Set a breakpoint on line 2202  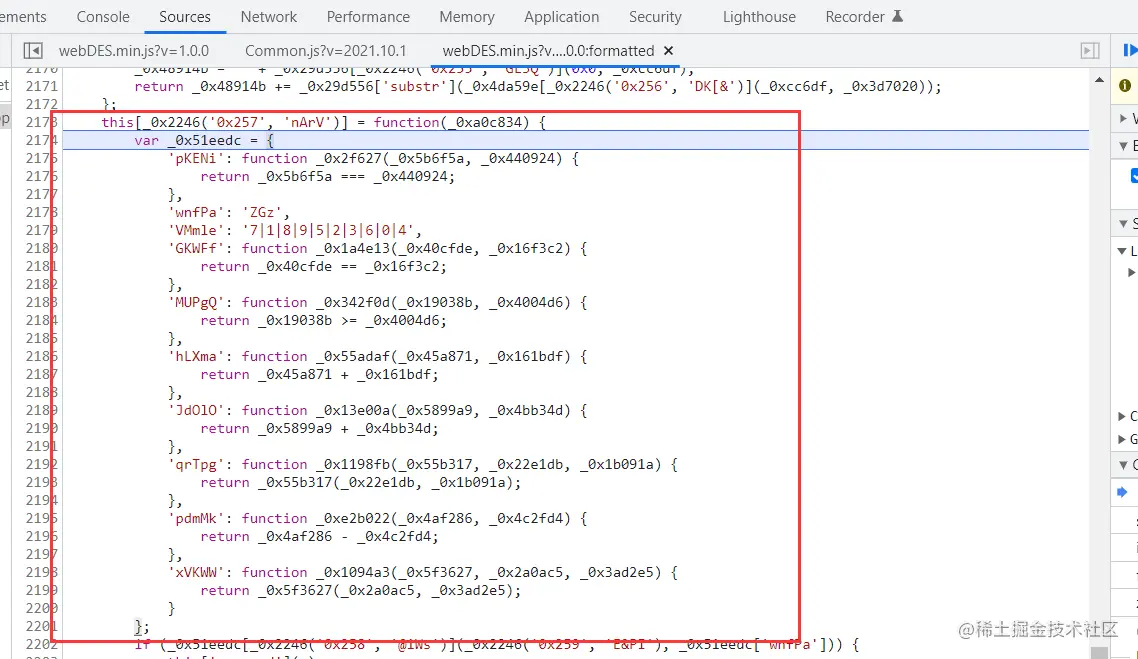(x=41, y=644)
